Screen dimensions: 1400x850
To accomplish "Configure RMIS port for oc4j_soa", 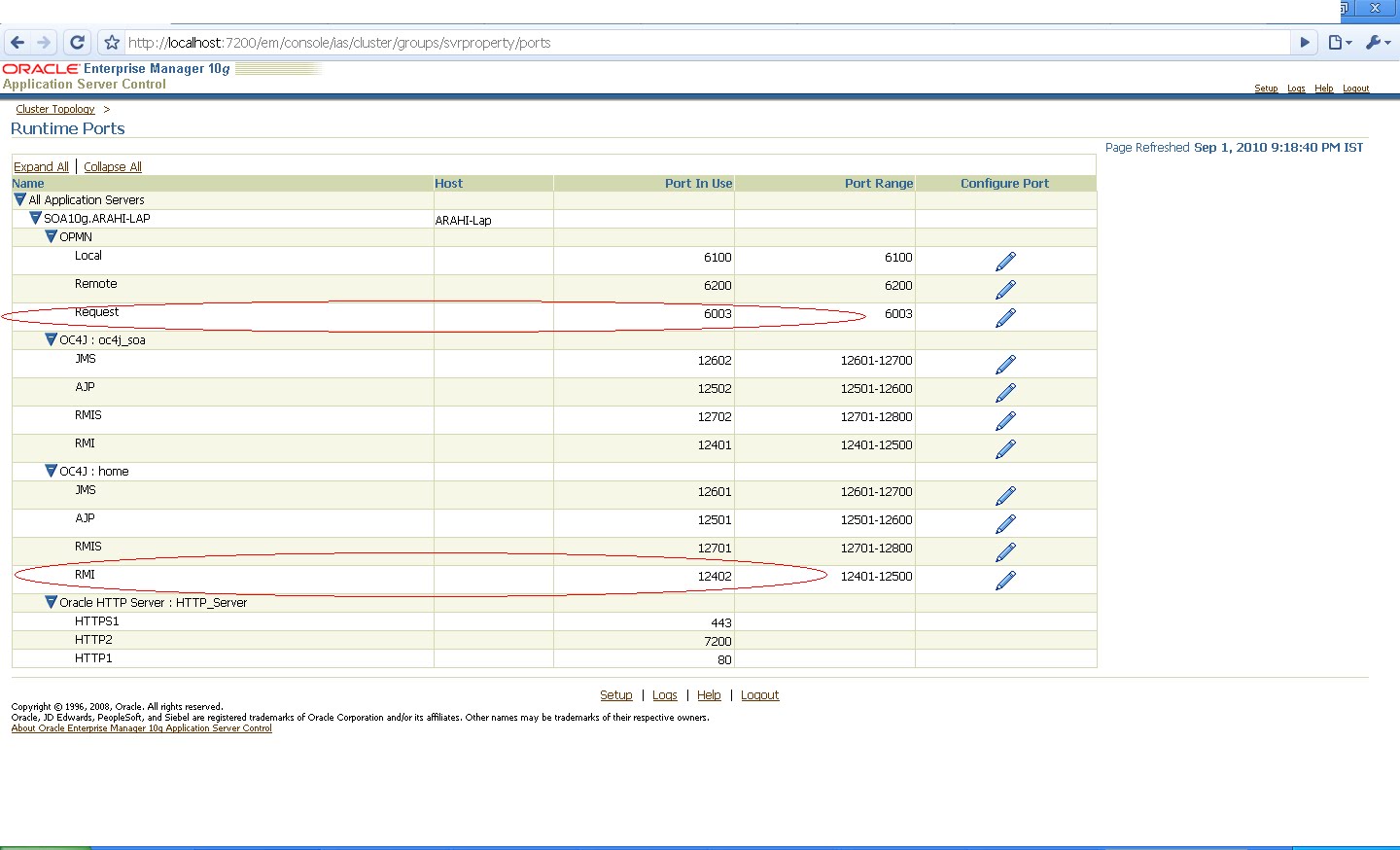I will [1005, 420].
